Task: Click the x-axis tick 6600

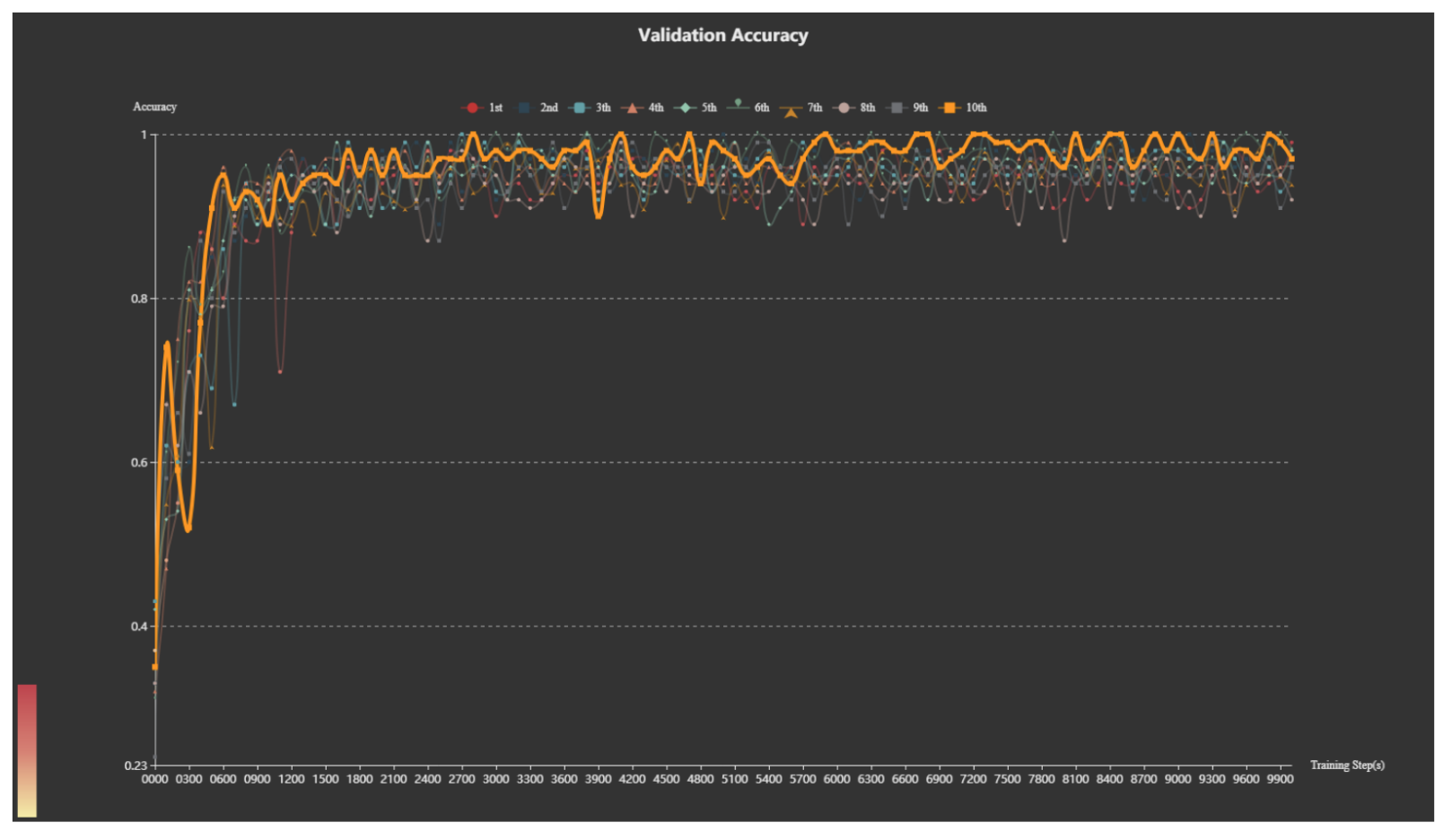Action: [905, 780]
